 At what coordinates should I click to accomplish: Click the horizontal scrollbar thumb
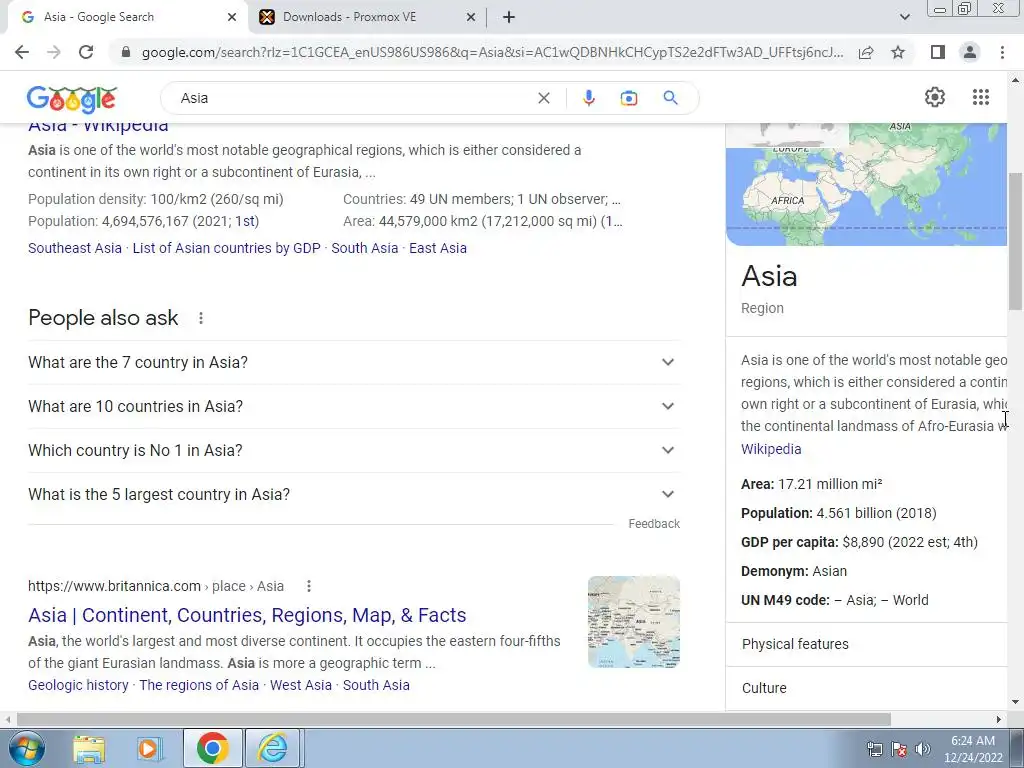[x=454, y=719]
